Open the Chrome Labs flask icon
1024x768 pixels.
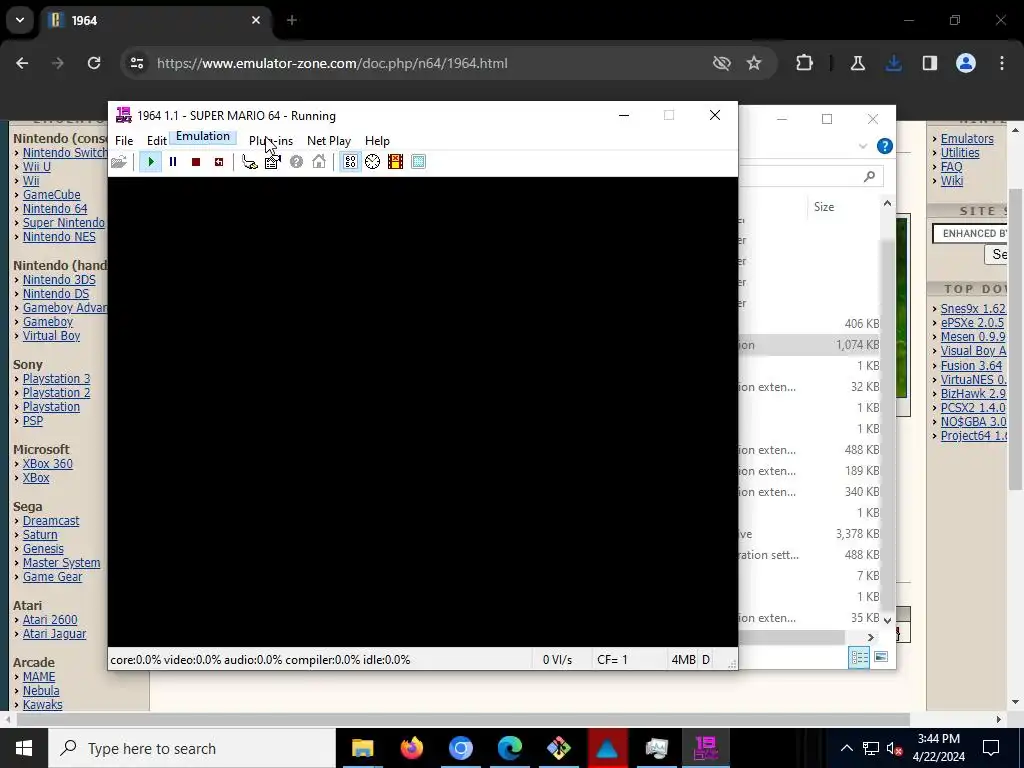click(x=857, y=63)
